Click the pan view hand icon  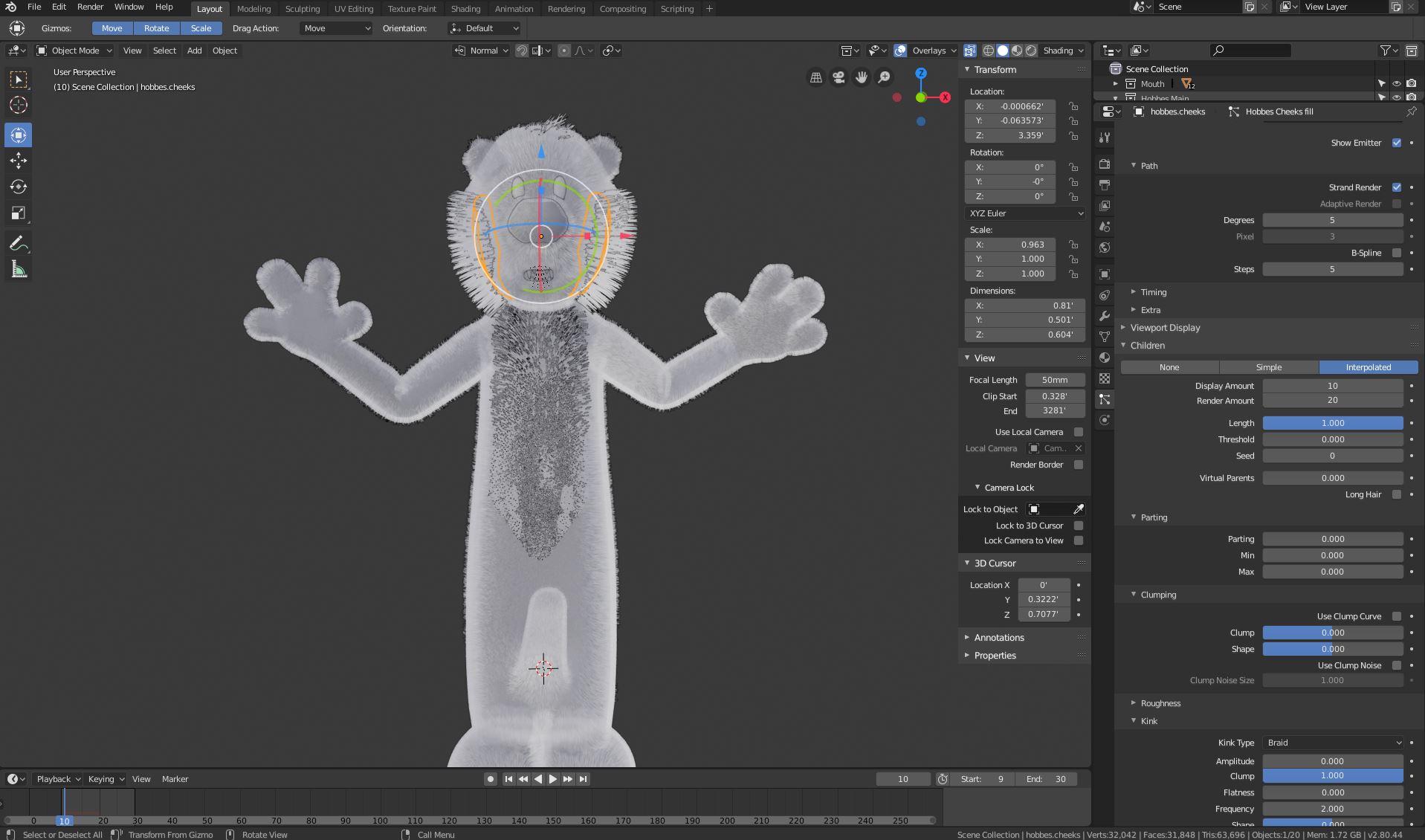(x=862, y=77)
